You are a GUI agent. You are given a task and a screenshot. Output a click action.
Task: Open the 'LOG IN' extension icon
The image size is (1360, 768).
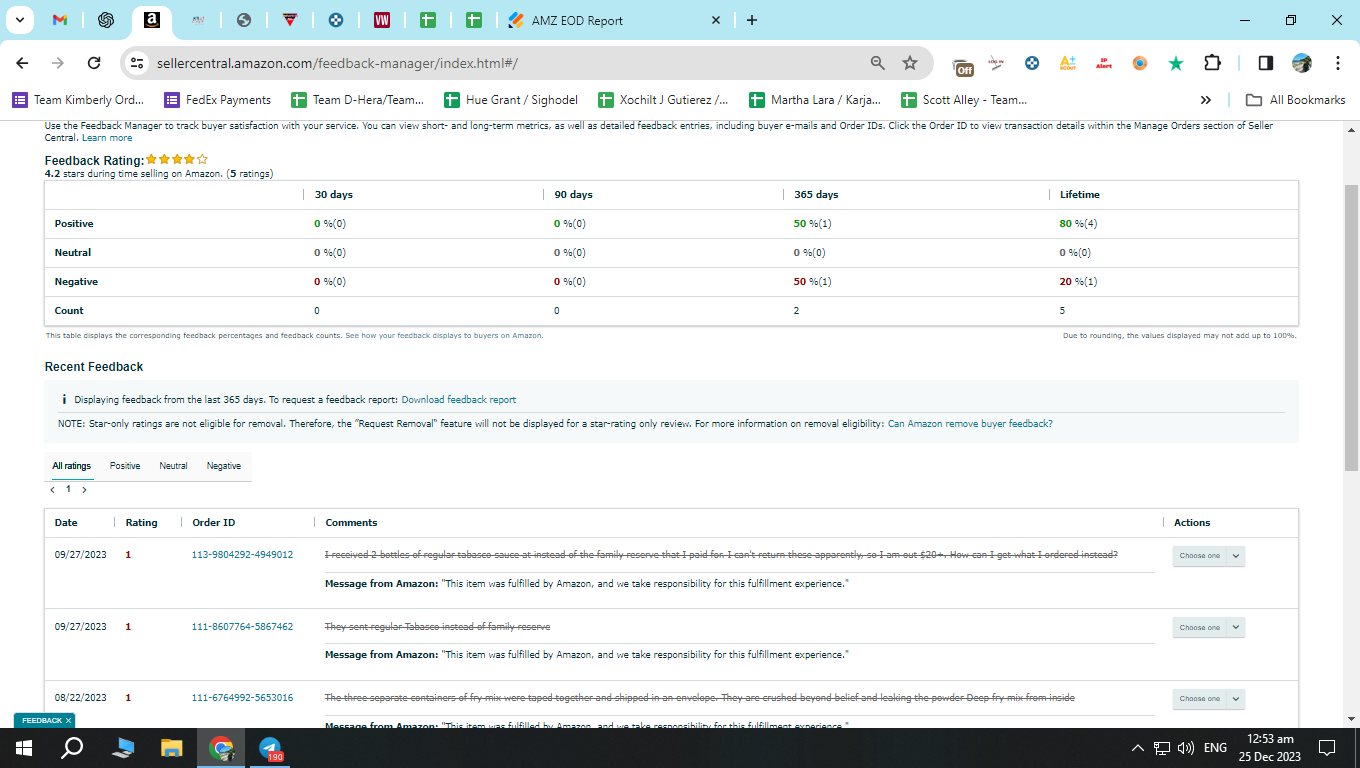[996, 63]
